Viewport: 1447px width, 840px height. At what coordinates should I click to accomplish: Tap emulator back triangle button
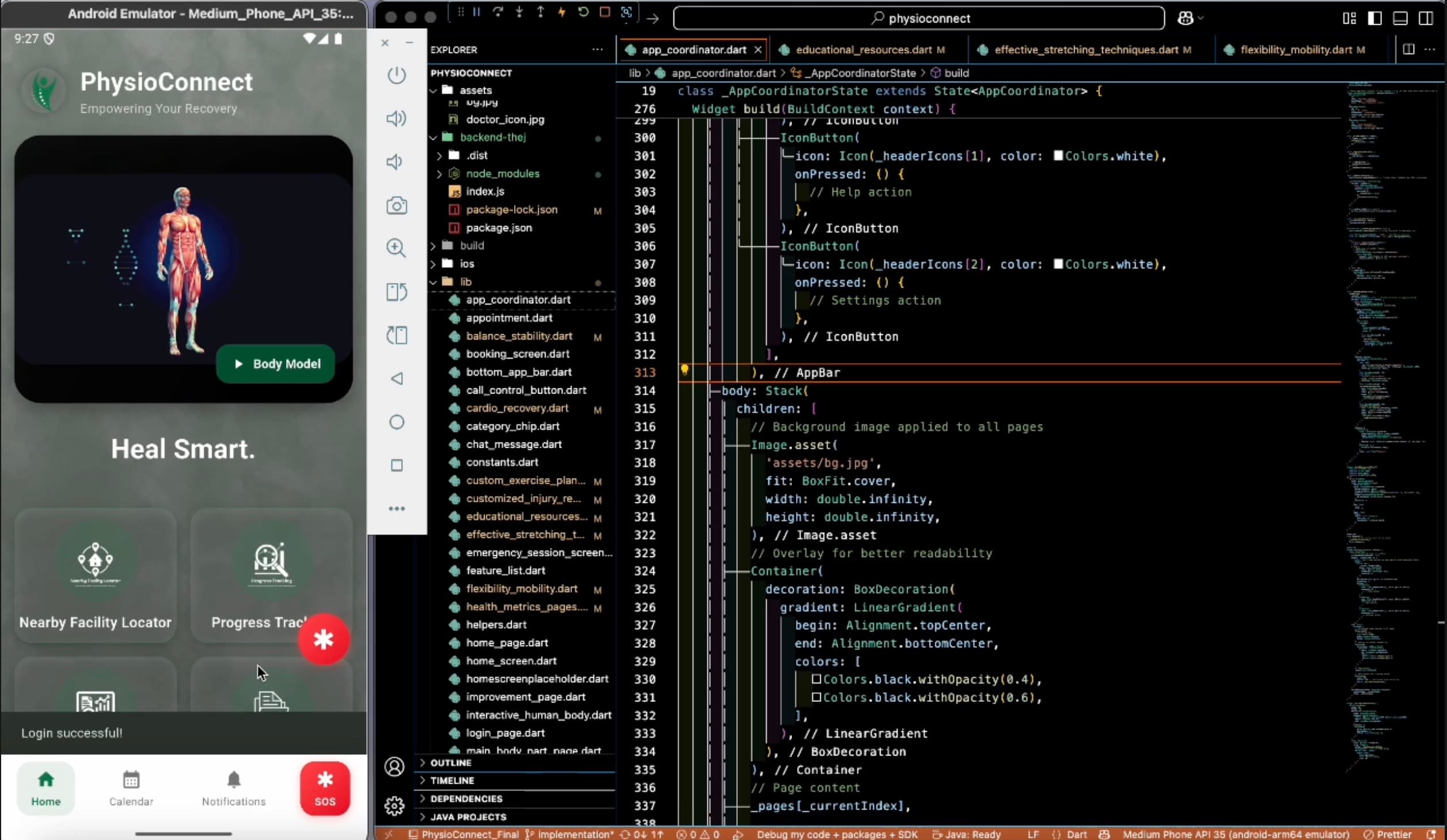click(397, 379)
